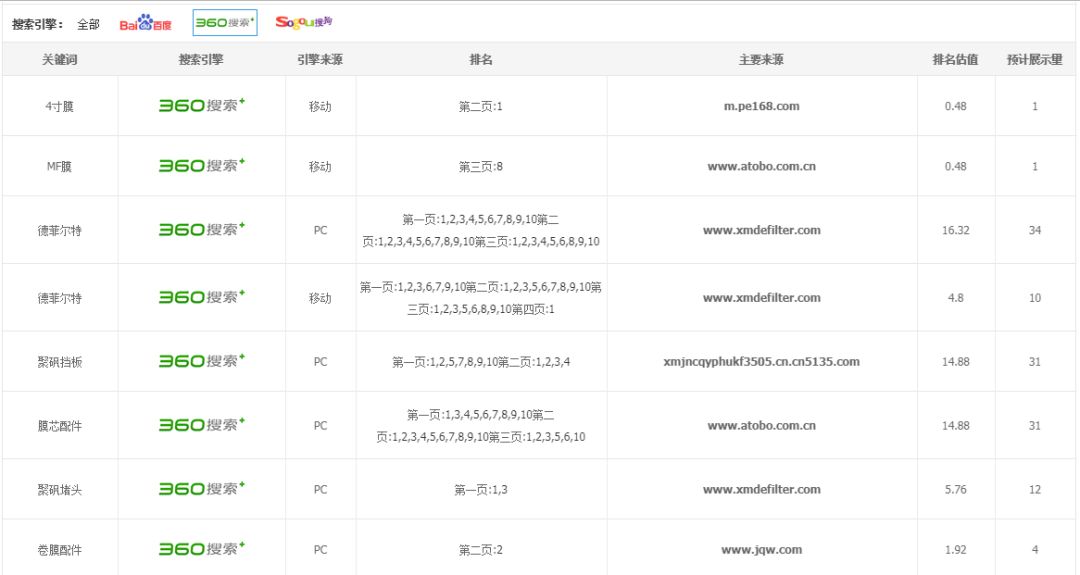Image resolution: width=1080 pixels, height=575 pixels.
Task: Select keyword 卷膜配件
Action: pyautogui.click(x=59, y=550)
